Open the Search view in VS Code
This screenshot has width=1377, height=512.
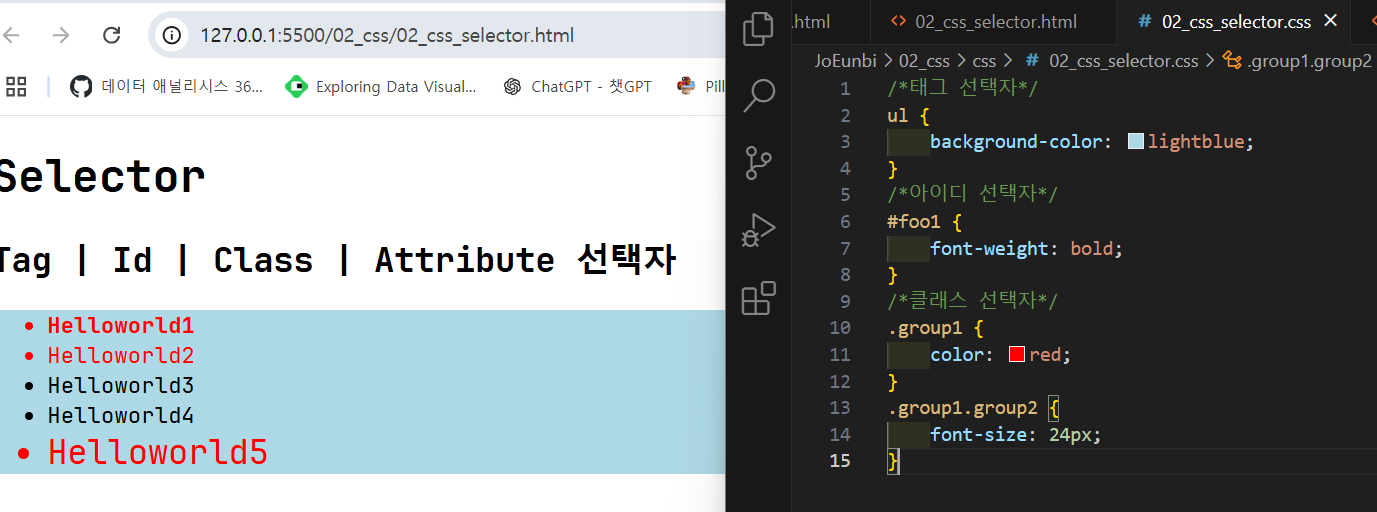(x=759, y=95)
